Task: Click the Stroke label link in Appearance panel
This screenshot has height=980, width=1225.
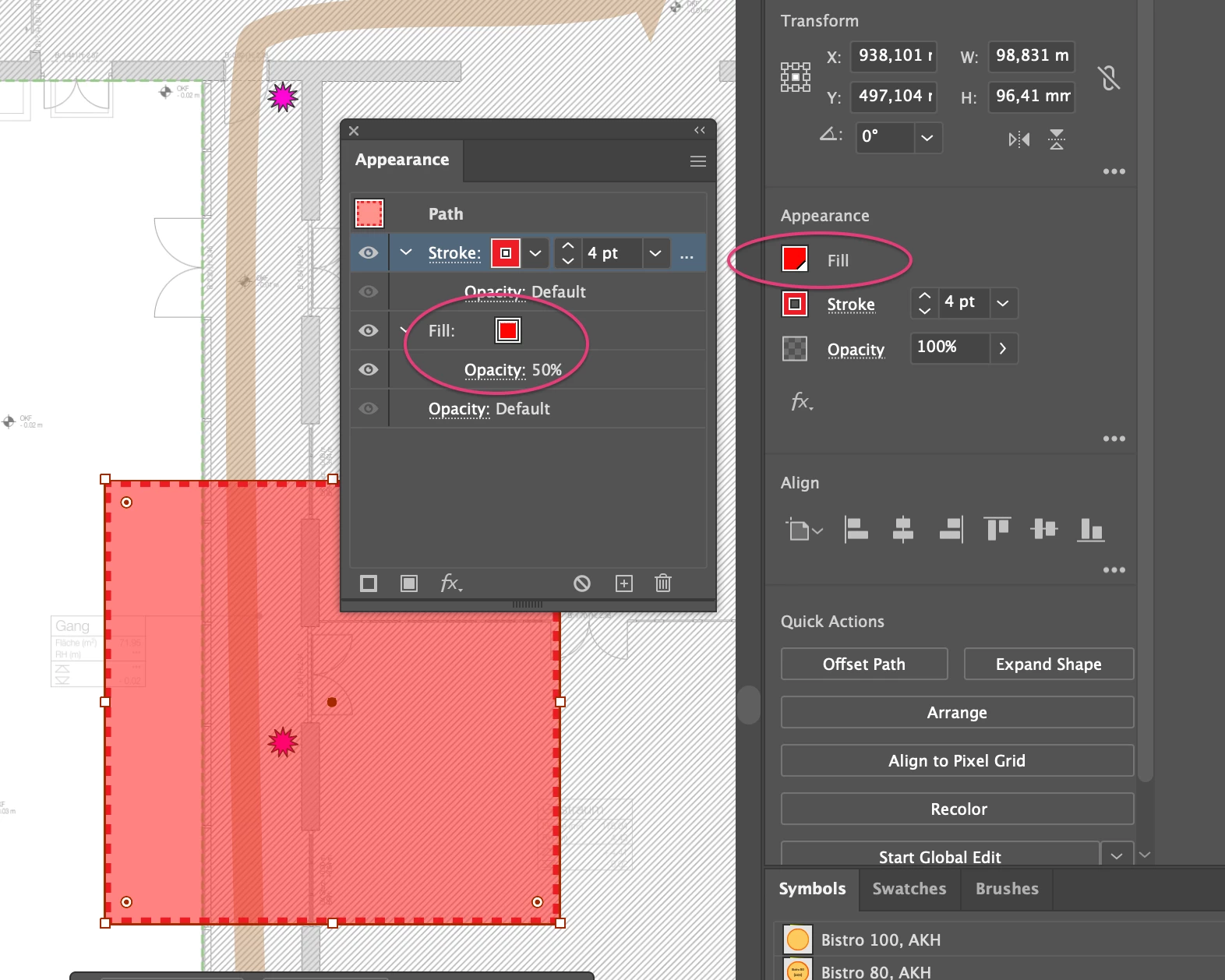Action: click(x=454, y=253)
